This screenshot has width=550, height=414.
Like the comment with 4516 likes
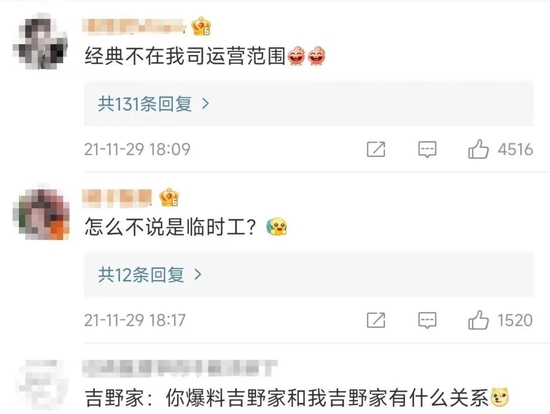(x=478, y=149)
